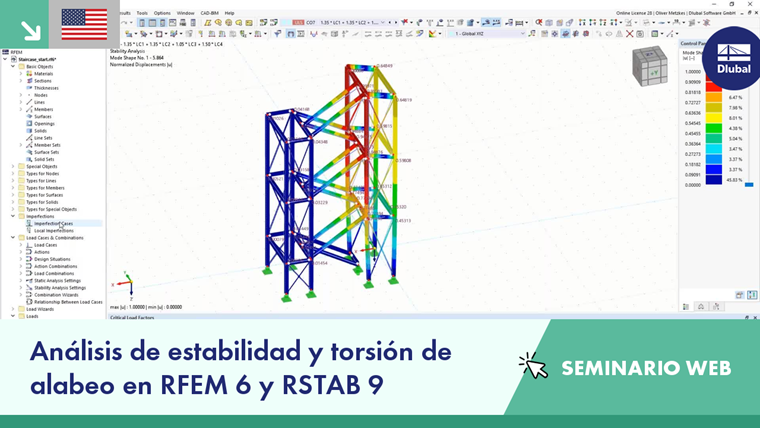Select Design Situations tree item

[x=52, y=259]
